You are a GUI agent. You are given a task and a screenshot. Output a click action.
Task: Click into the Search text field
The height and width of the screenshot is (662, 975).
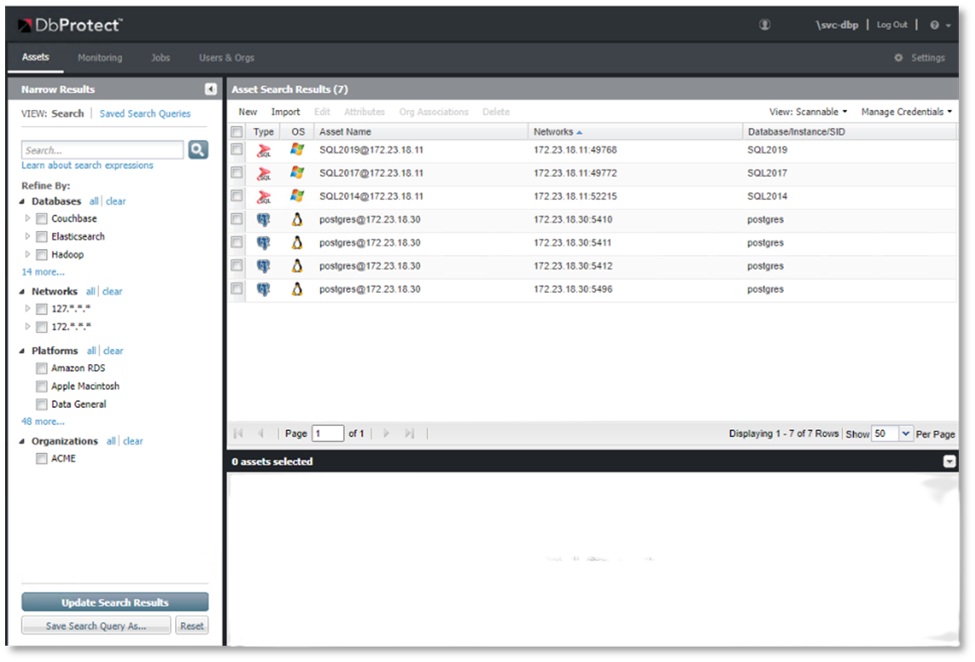click(x=103, y=150)
